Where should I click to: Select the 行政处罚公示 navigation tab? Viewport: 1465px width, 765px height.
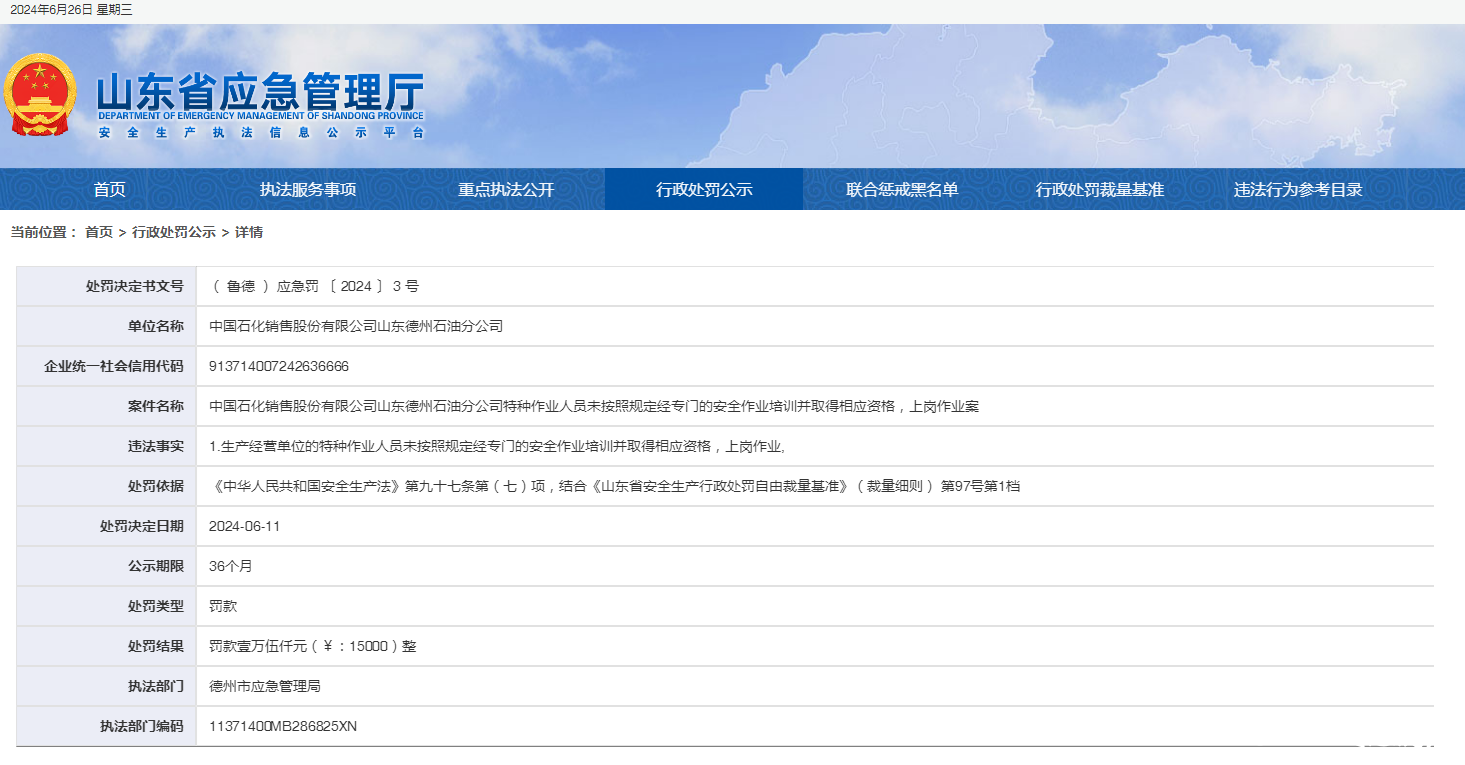point(704,189)
